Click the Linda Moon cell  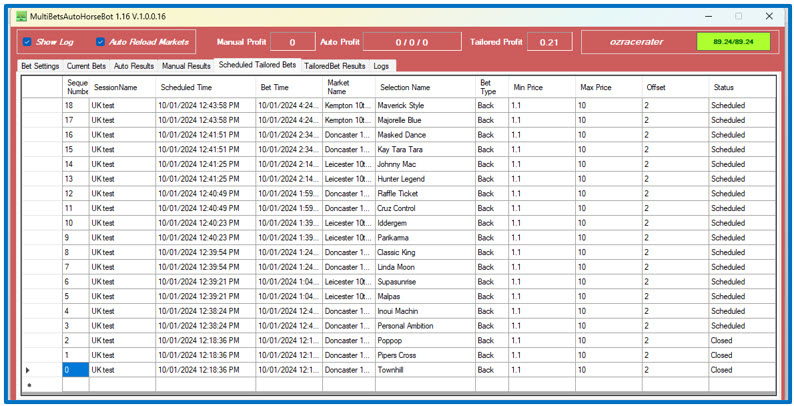(x=425, y=267)
